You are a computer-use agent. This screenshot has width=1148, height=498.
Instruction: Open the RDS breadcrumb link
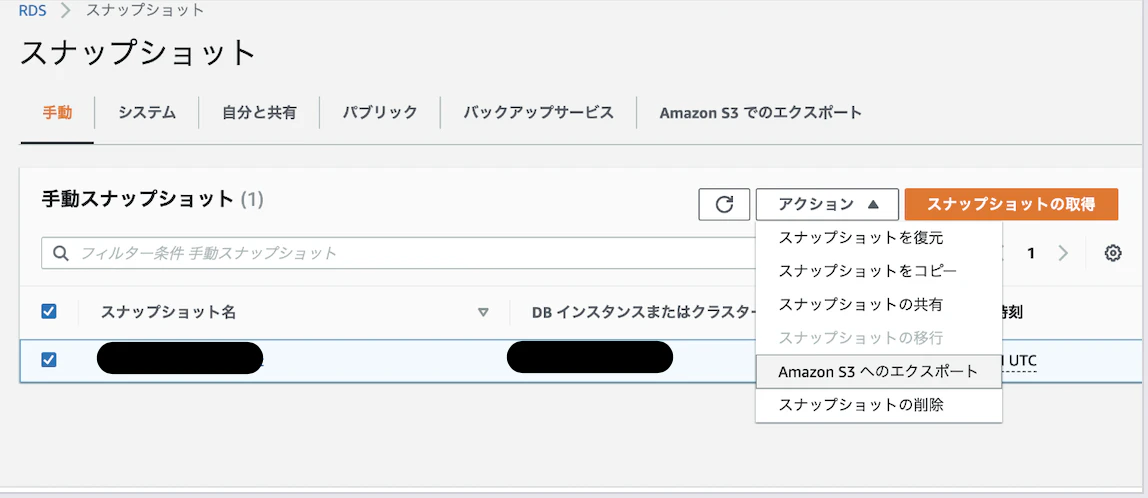[33, 10]
